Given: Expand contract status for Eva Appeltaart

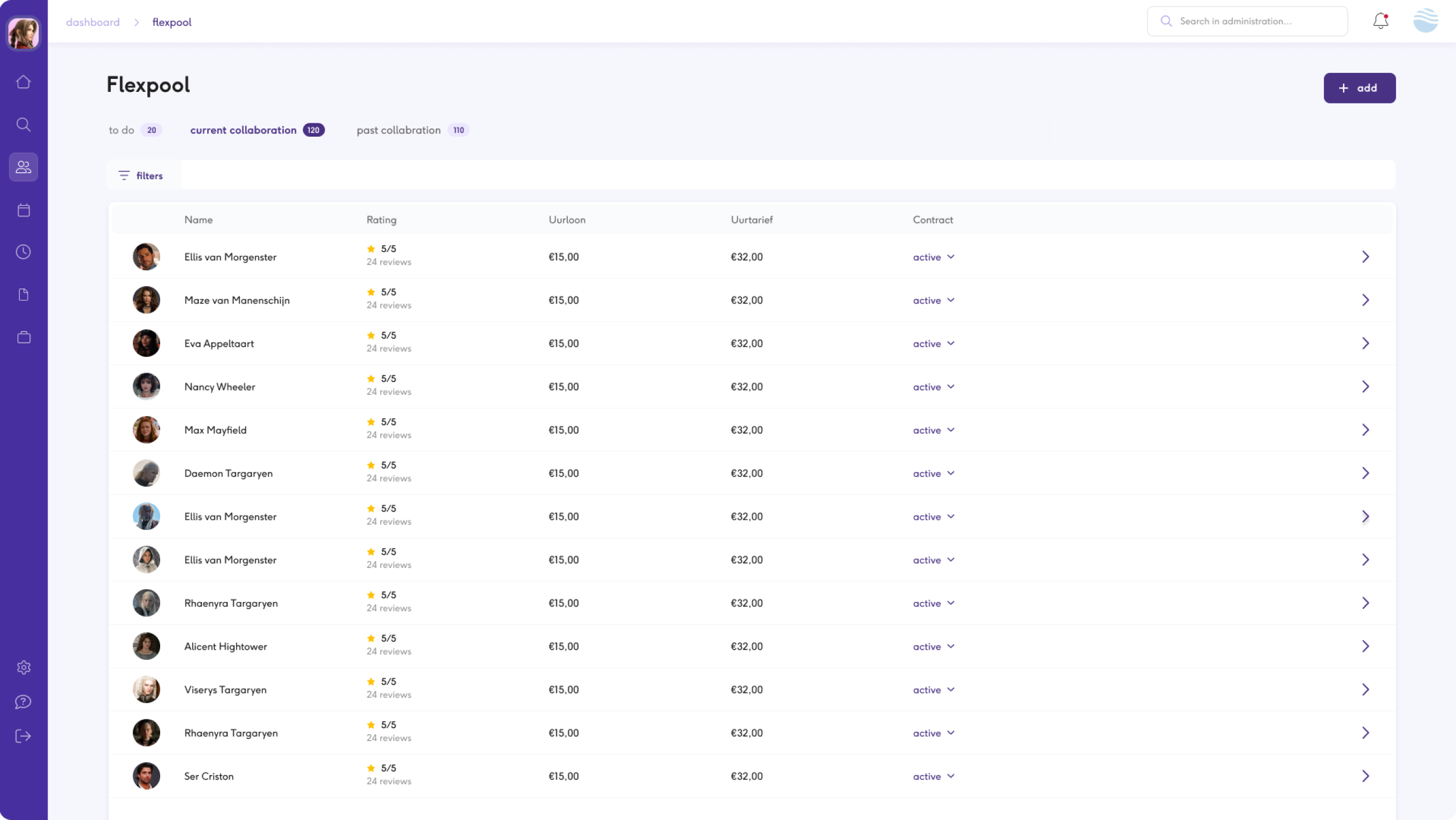Looking at the screenshot, I should coord(933,343).
